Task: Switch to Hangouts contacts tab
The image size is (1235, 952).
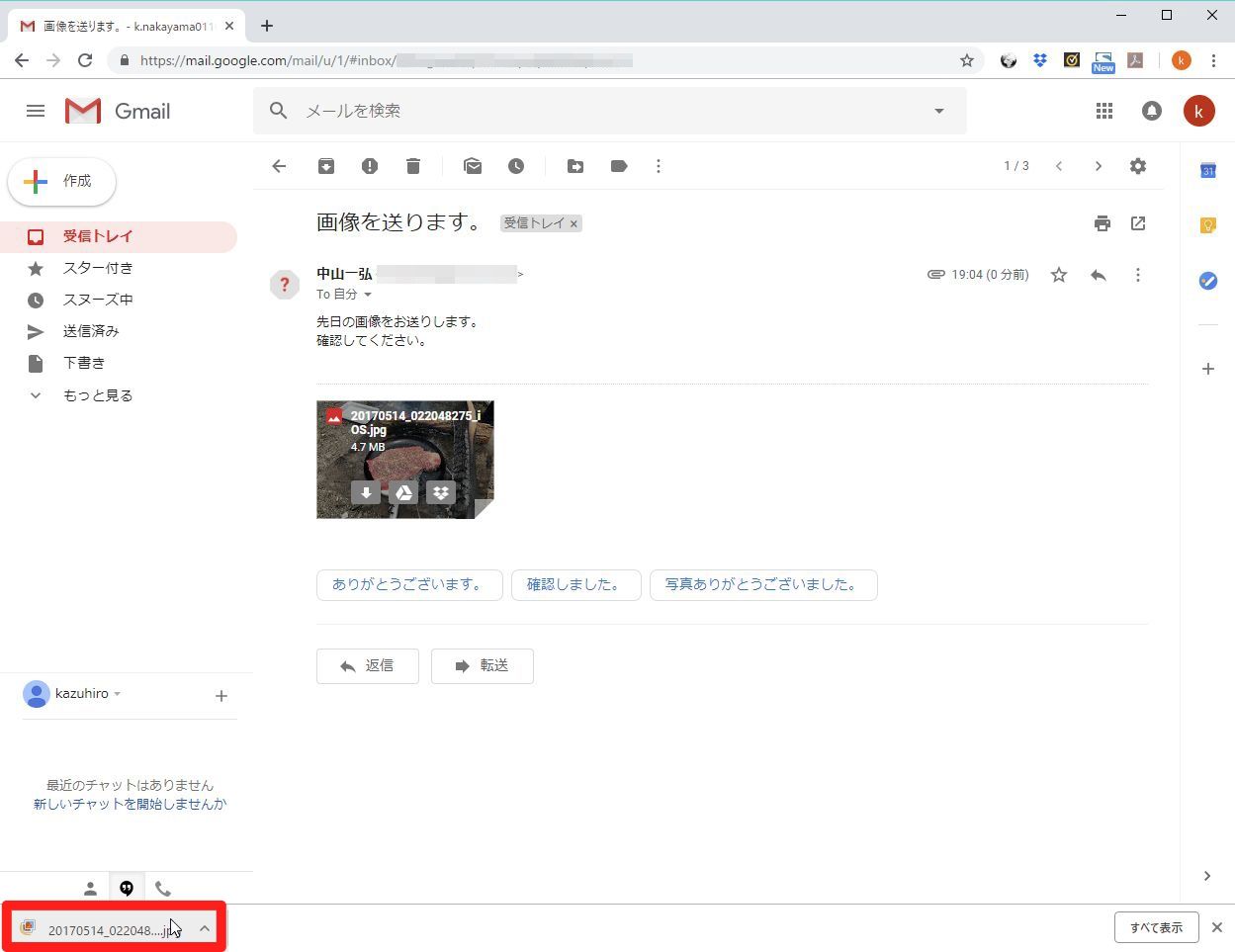Action: 90,889
